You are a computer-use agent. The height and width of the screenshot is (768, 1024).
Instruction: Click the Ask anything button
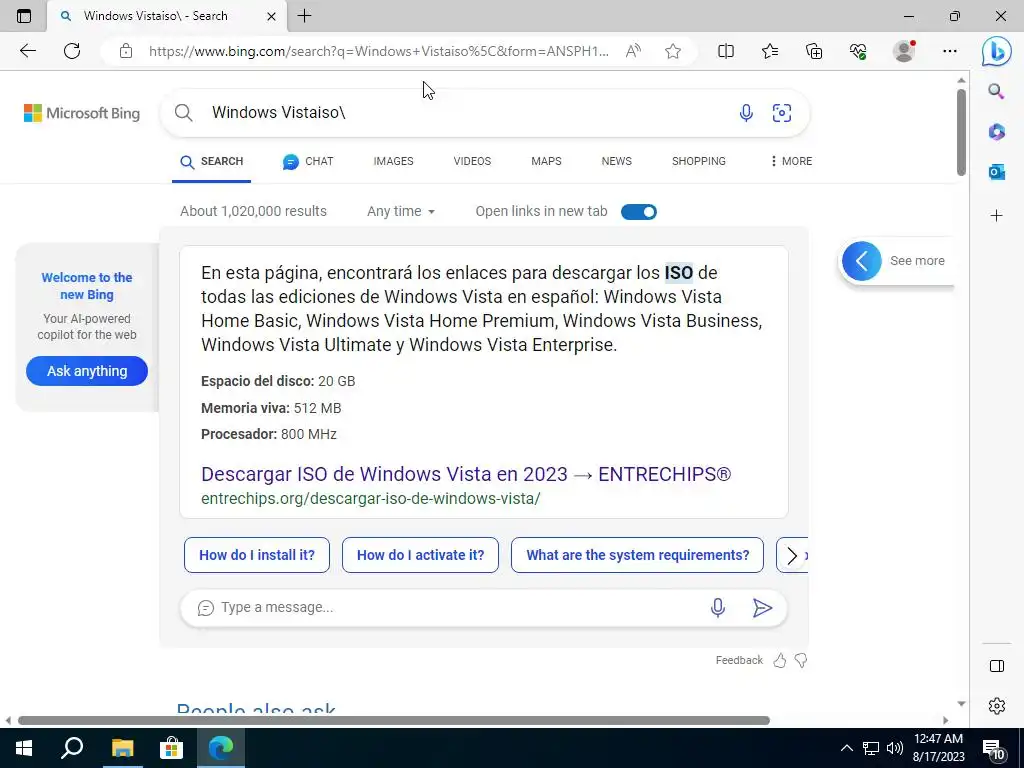(87, 371)
